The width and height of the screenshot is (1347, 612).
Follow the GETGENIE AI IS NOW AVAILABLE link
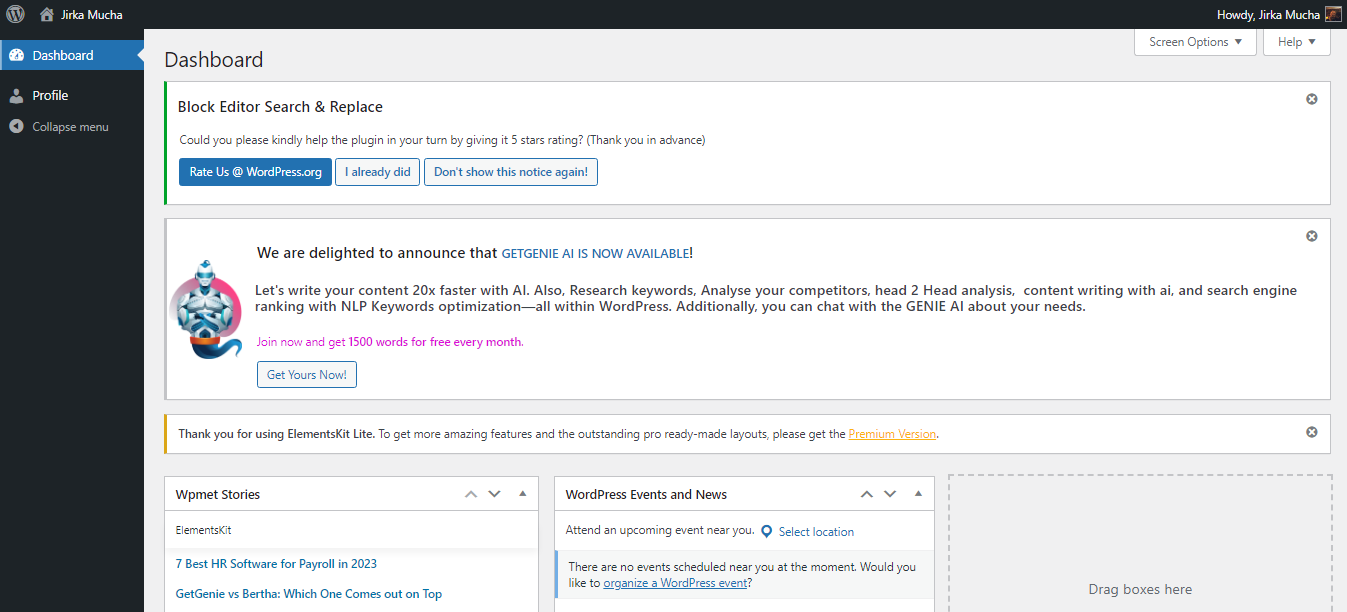point(595,254)
